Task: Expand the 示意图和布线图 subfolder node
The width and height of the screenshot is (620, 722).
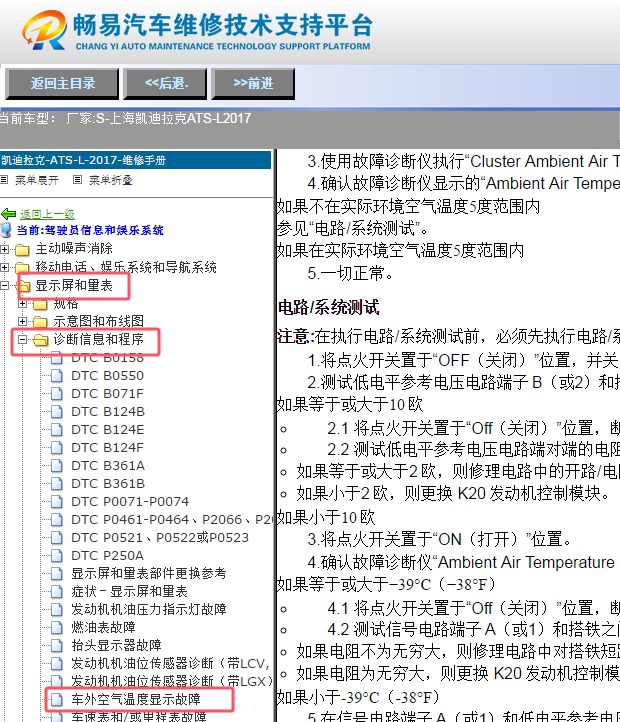Action: pos(22,321)
